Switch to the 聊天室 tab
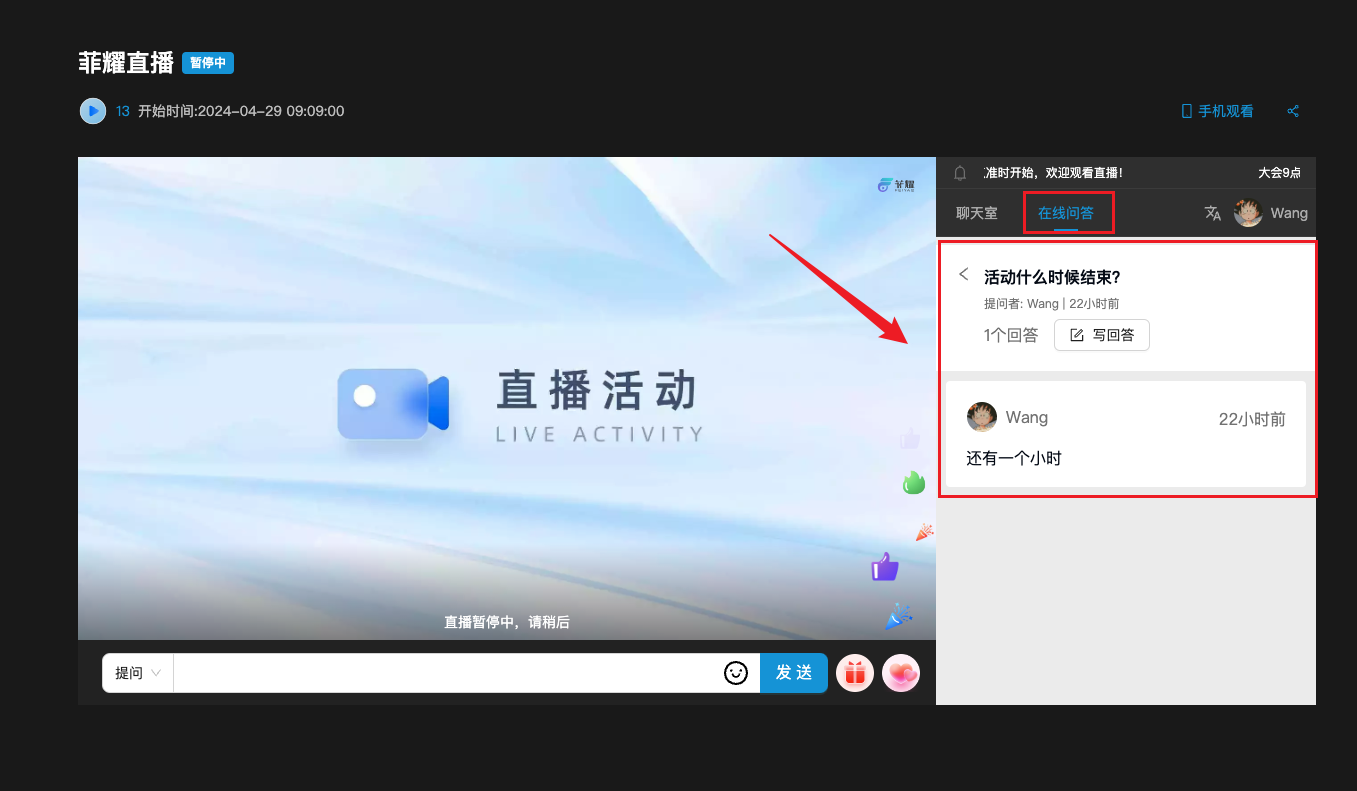This screenshot has width=1357, height=791. pyautogui.click(x=976, y=213)
